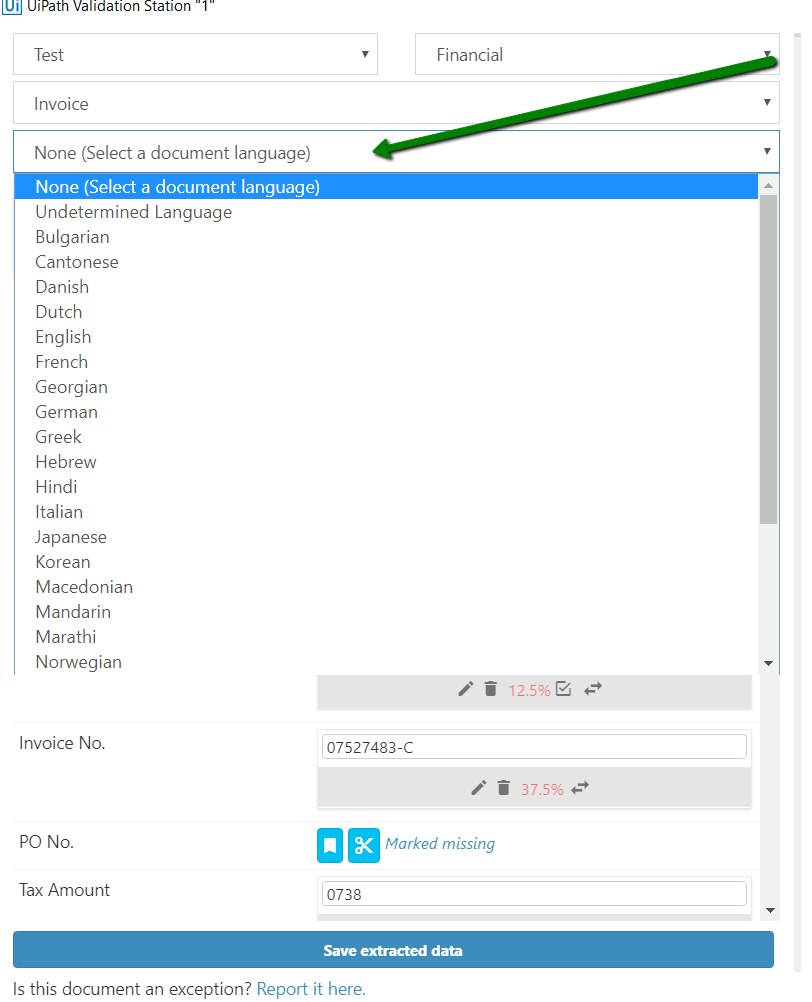Screen dimensions: 812x1002
Task: Pick Macedonian in the language list
Action: pyautogui.click(x=386, y=587)
